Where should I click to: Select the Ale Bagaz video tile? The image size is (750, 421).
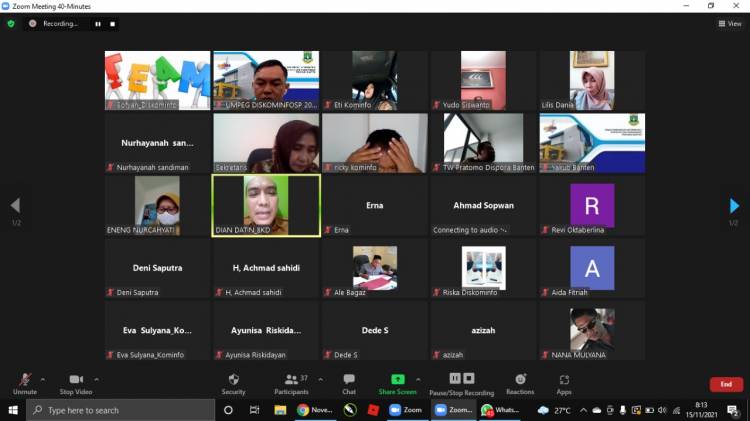[x=375, y=268]
